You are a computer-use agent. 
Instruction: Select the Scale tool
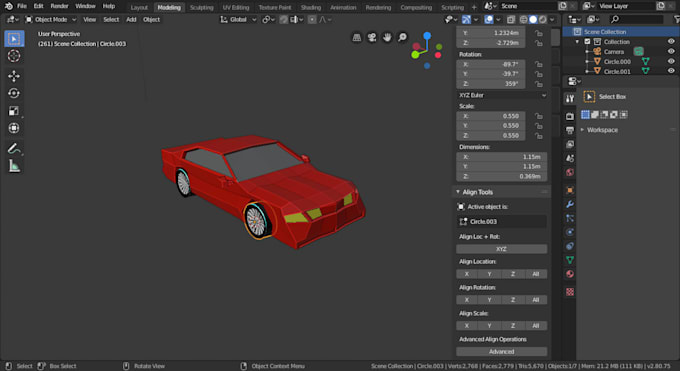click(x=14, y=111)
